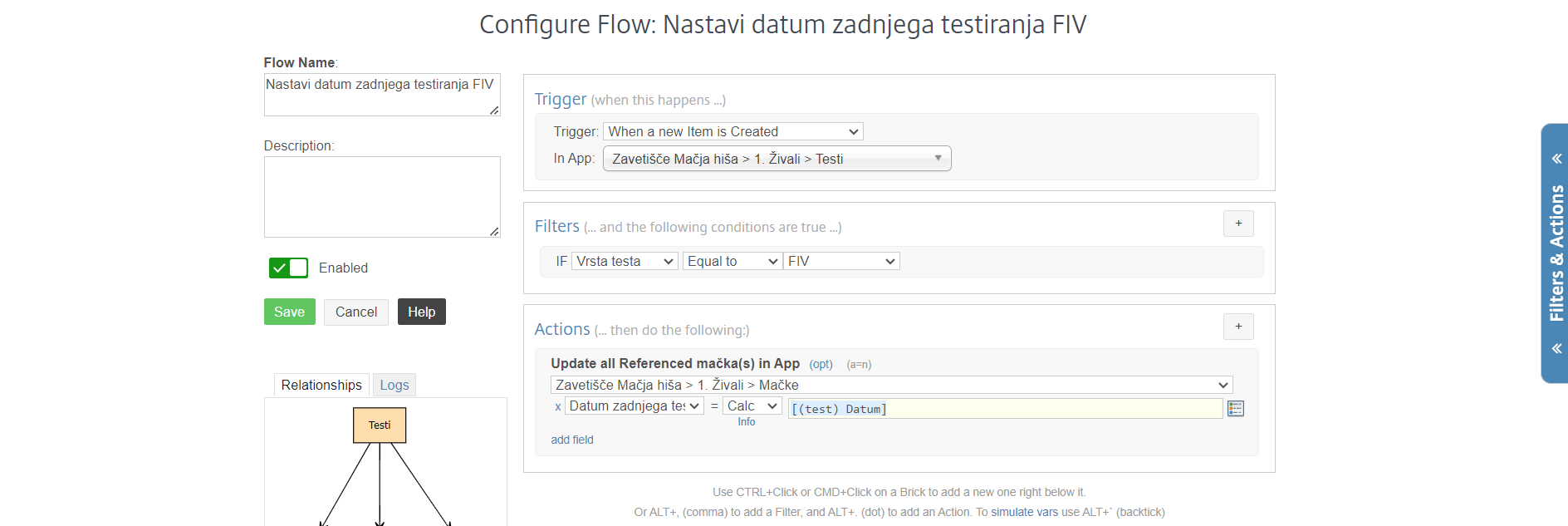Image resolution: width=1568 pixels, height=526 pixels.
Task: Switch to the Logs tab
Action: pyautogui.click(x=394, y=385)
